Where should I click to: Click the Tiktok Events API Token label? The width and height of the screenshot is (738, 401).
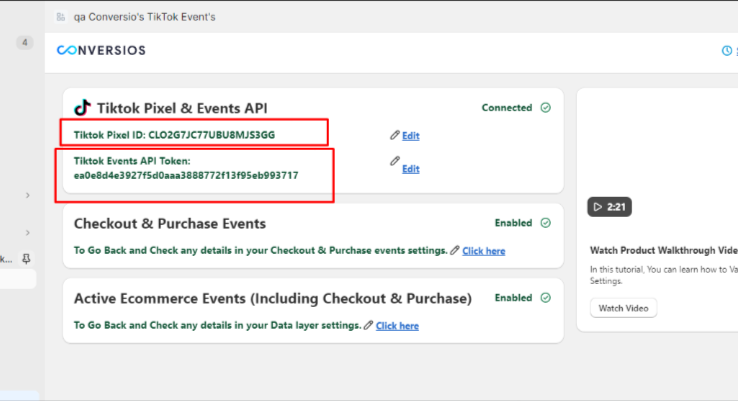pos(132,161)
